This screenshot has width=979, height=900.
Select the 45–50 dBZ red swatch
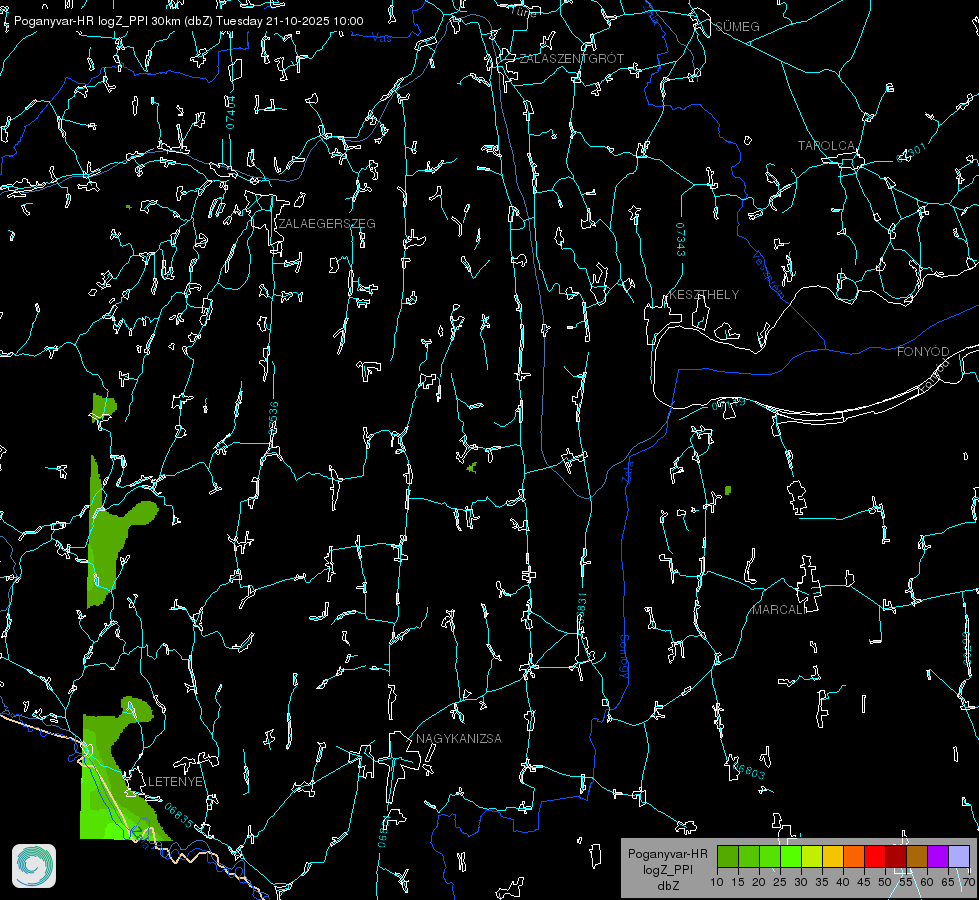tap(875, 856)
